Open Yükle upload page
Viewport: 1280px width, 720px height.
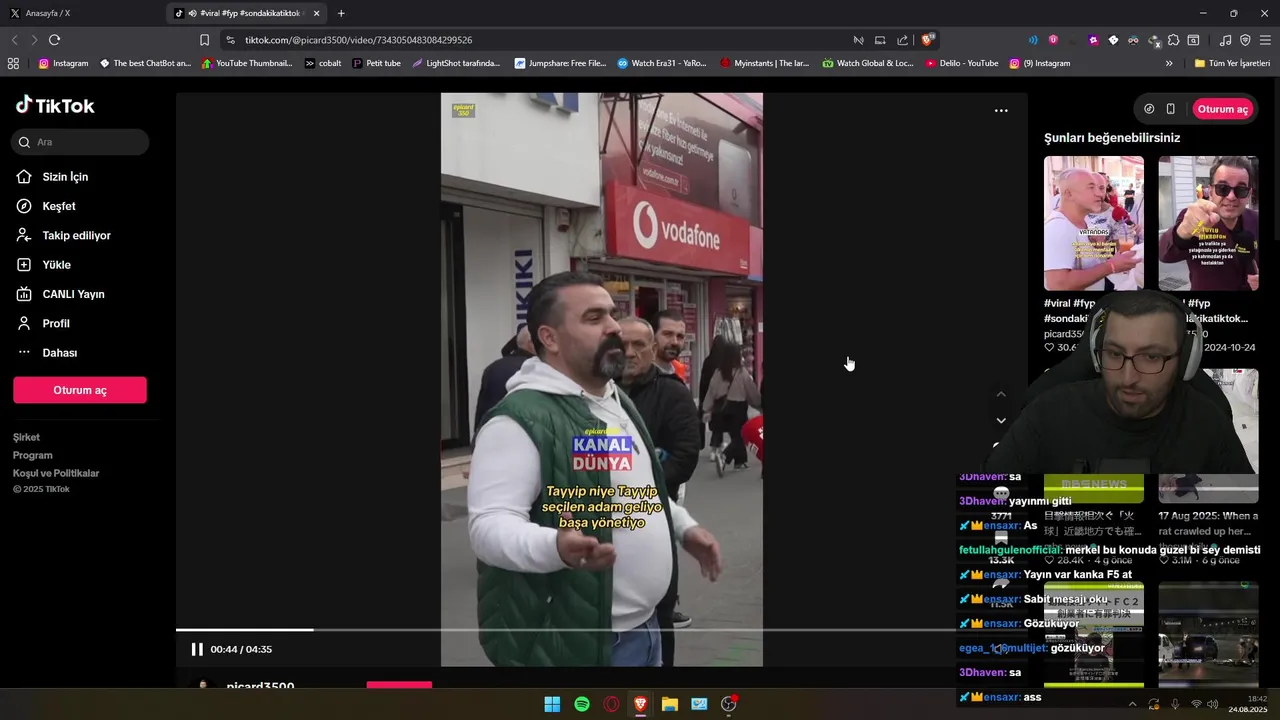(56, 265)
